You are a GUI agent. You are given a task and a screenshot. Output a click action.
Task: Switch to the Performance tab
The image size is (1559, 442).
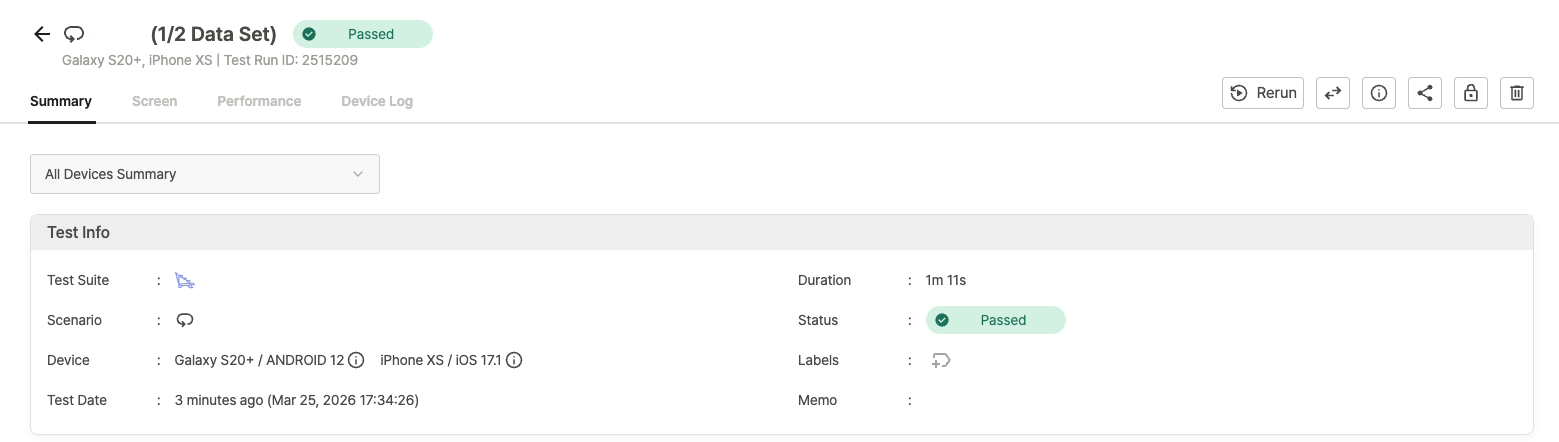coord(259,101)
